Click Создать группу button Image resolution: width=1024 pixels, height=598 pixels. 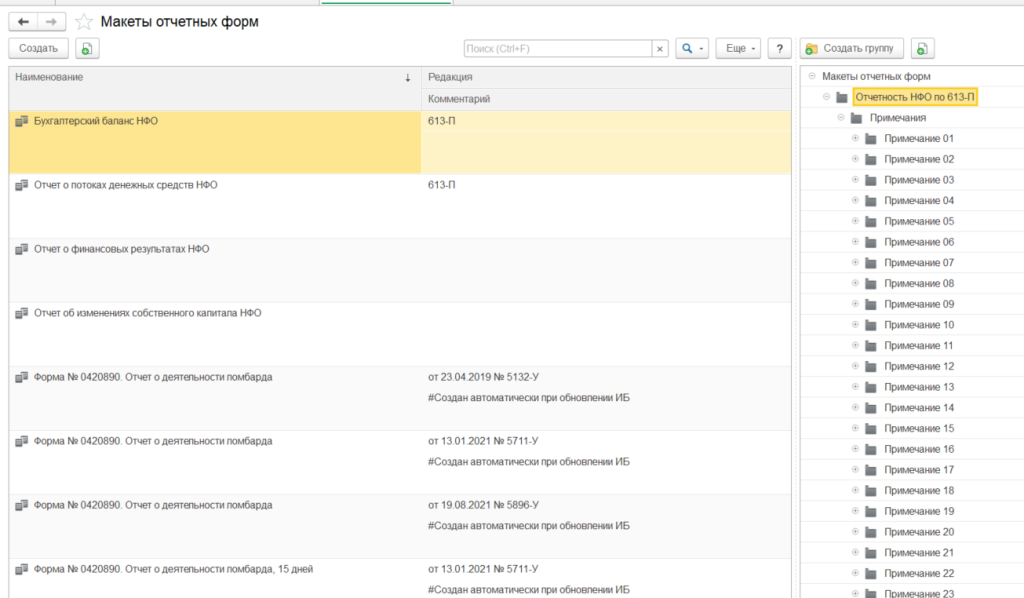coord(853,48)
